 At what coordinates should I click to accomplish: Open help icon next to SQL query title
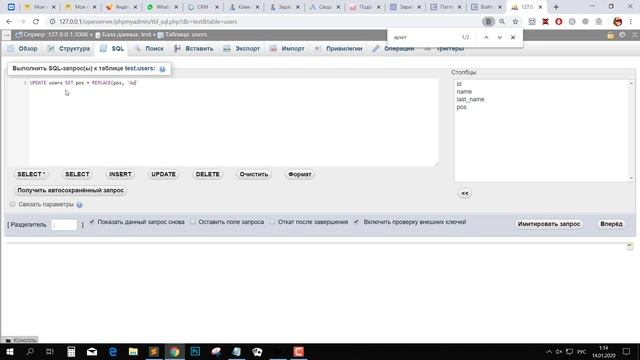(x=162, y=69)
